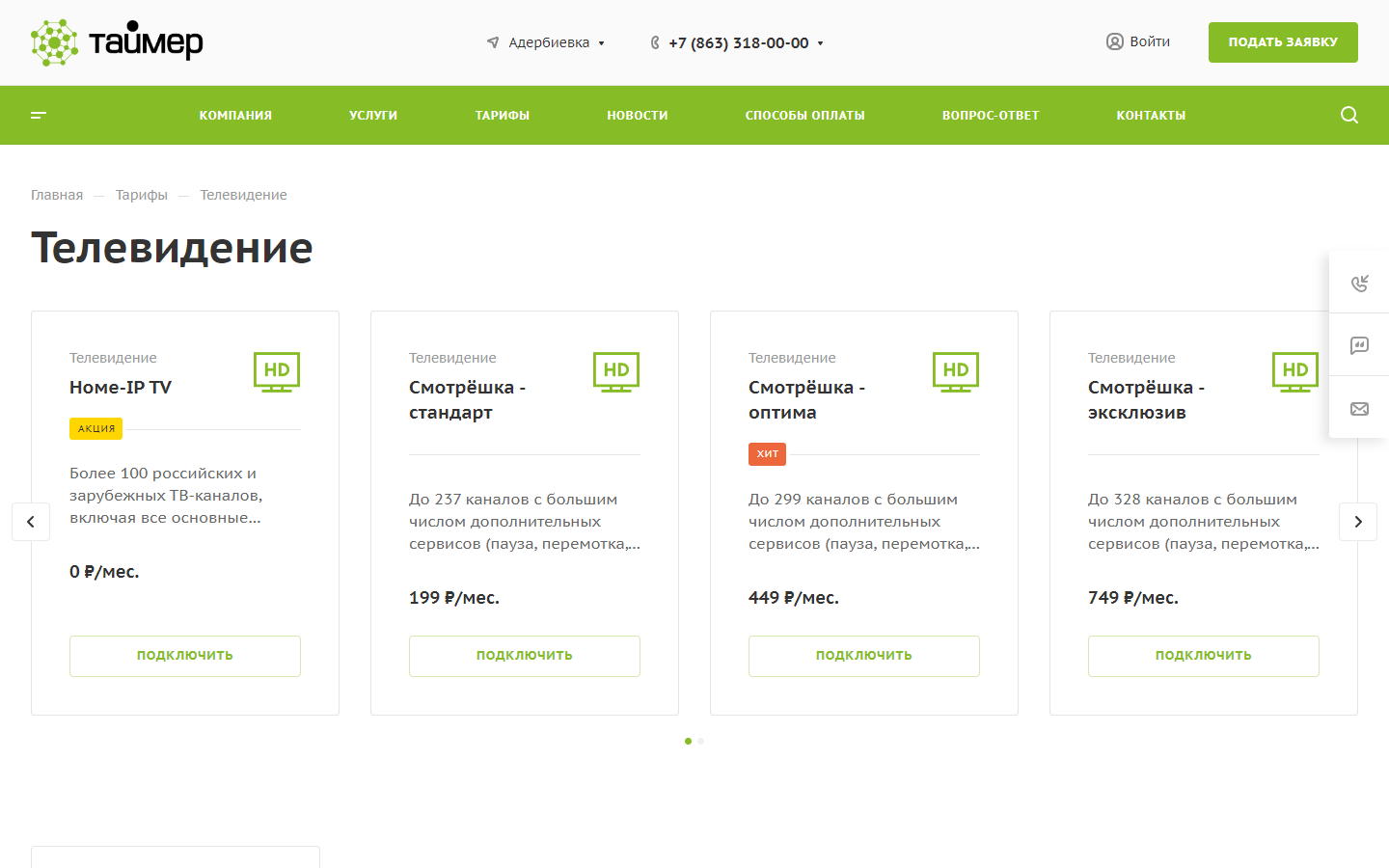
Task: Open the Способы оплаты menu item
Action: pos(804,115)
